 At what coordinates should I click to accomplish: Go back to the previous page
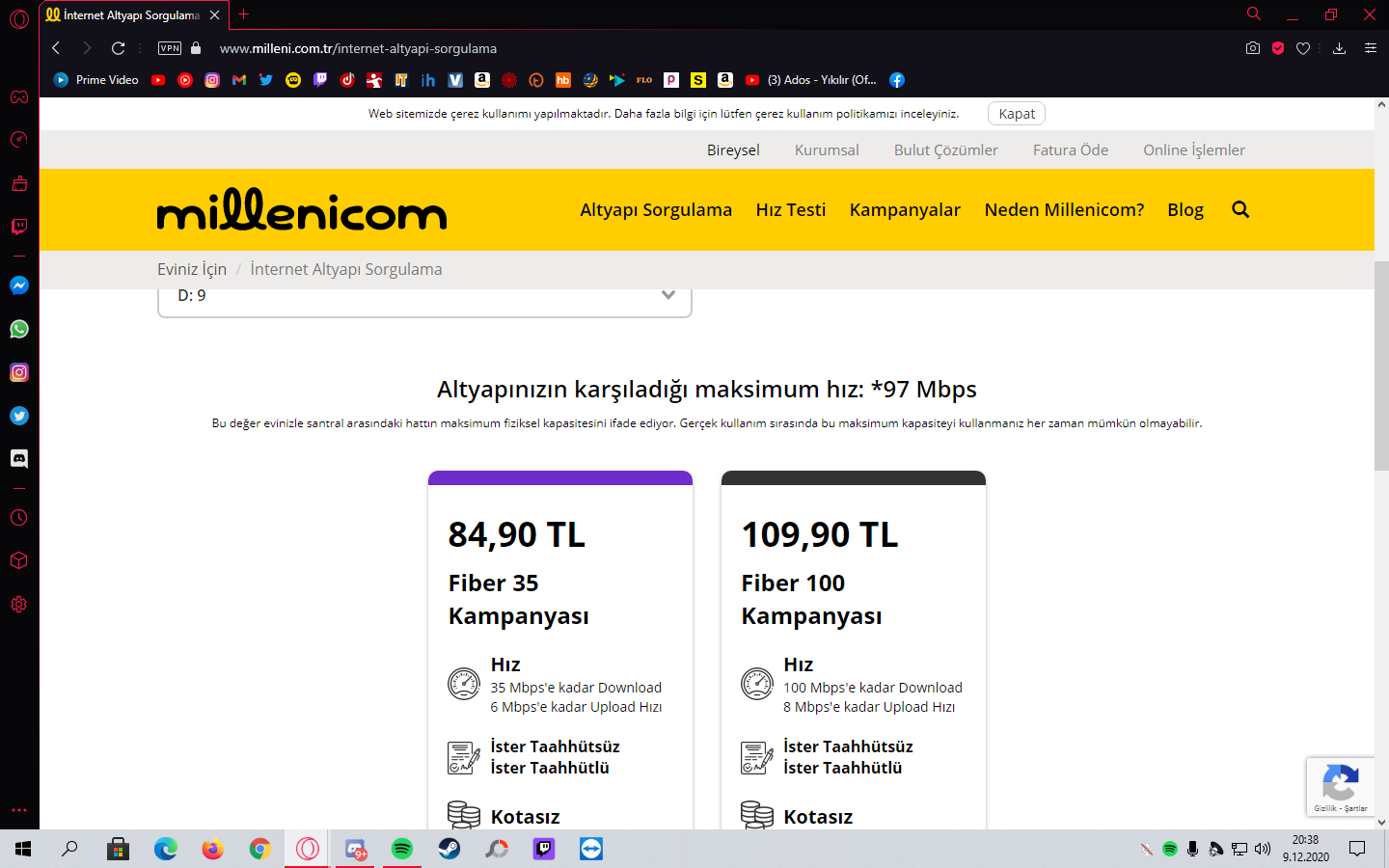[x=56, y=48]
